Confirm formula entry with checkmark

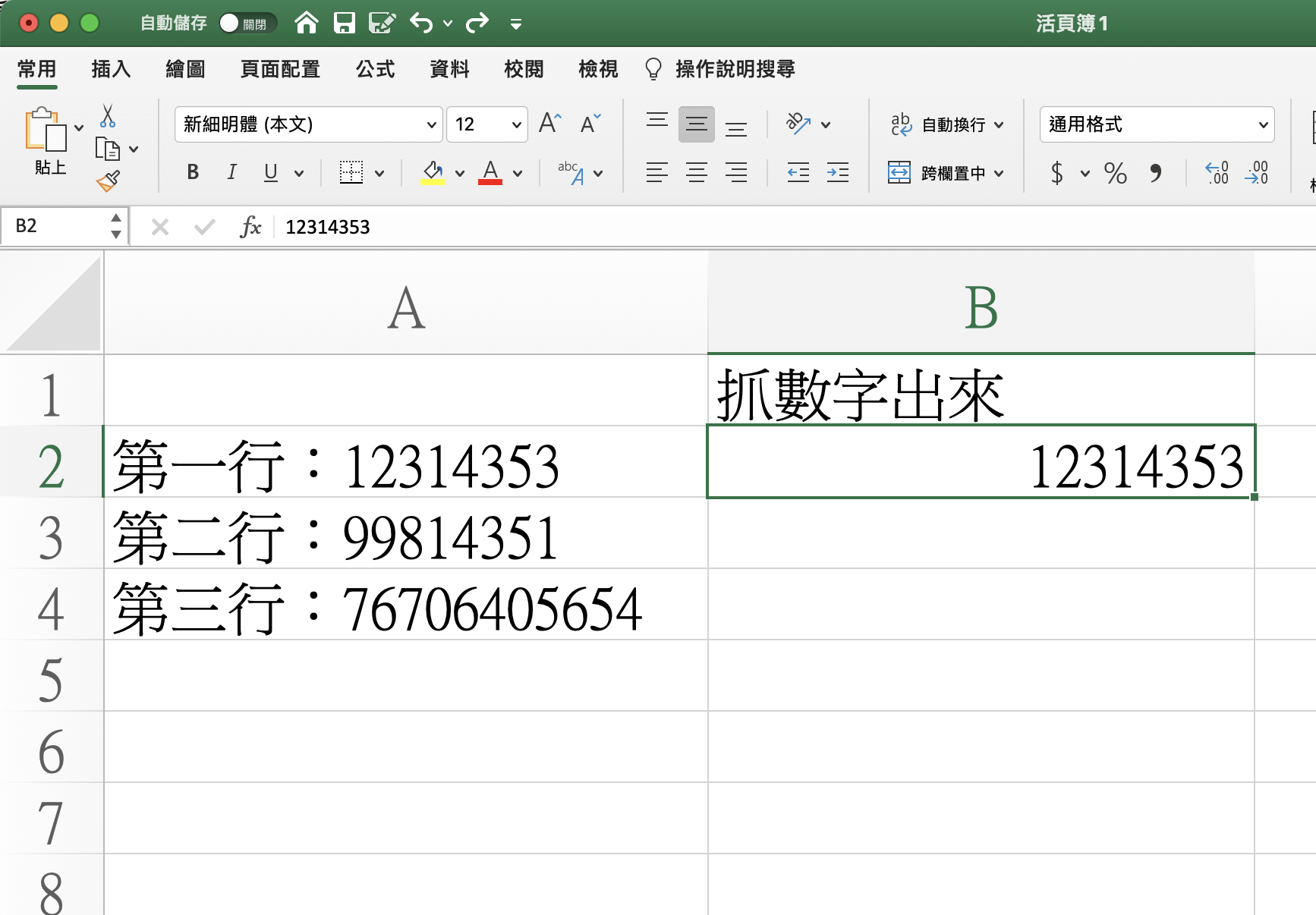coord(204,227)
